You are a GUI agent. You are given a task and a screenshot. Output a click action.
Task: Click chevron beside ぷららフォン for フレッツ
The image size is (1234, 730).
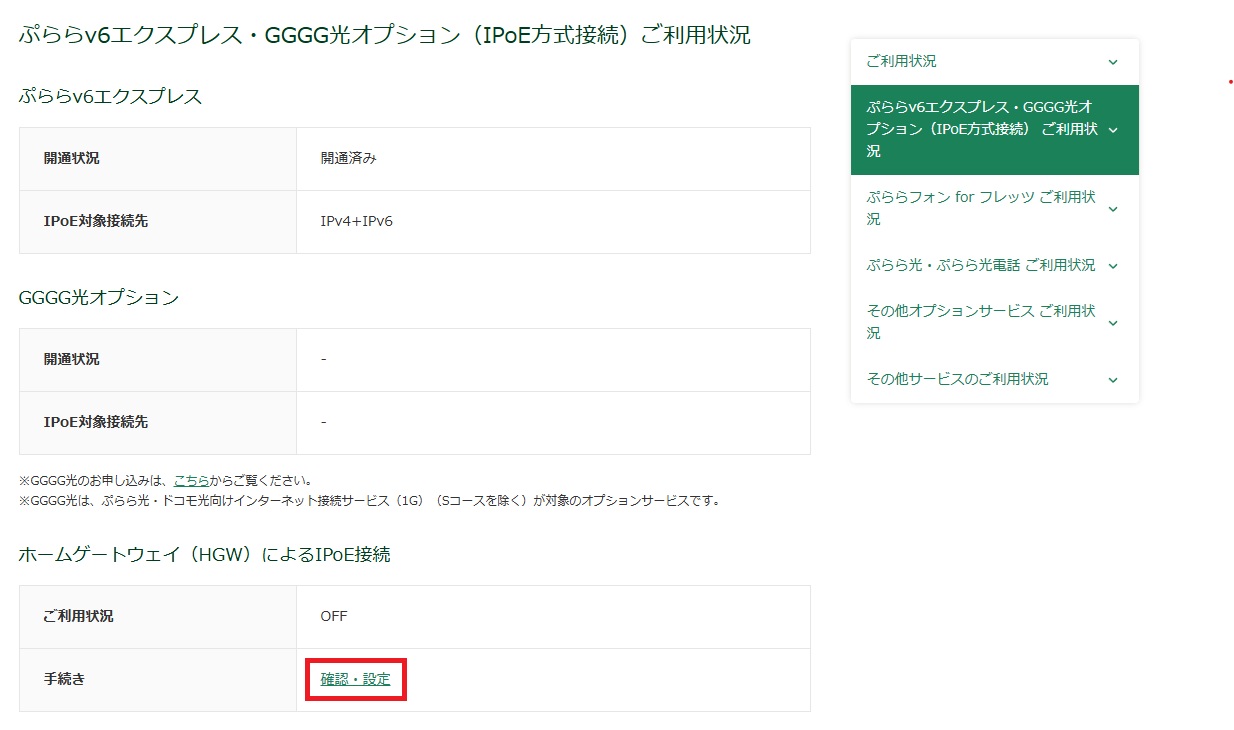[1113, 209]
